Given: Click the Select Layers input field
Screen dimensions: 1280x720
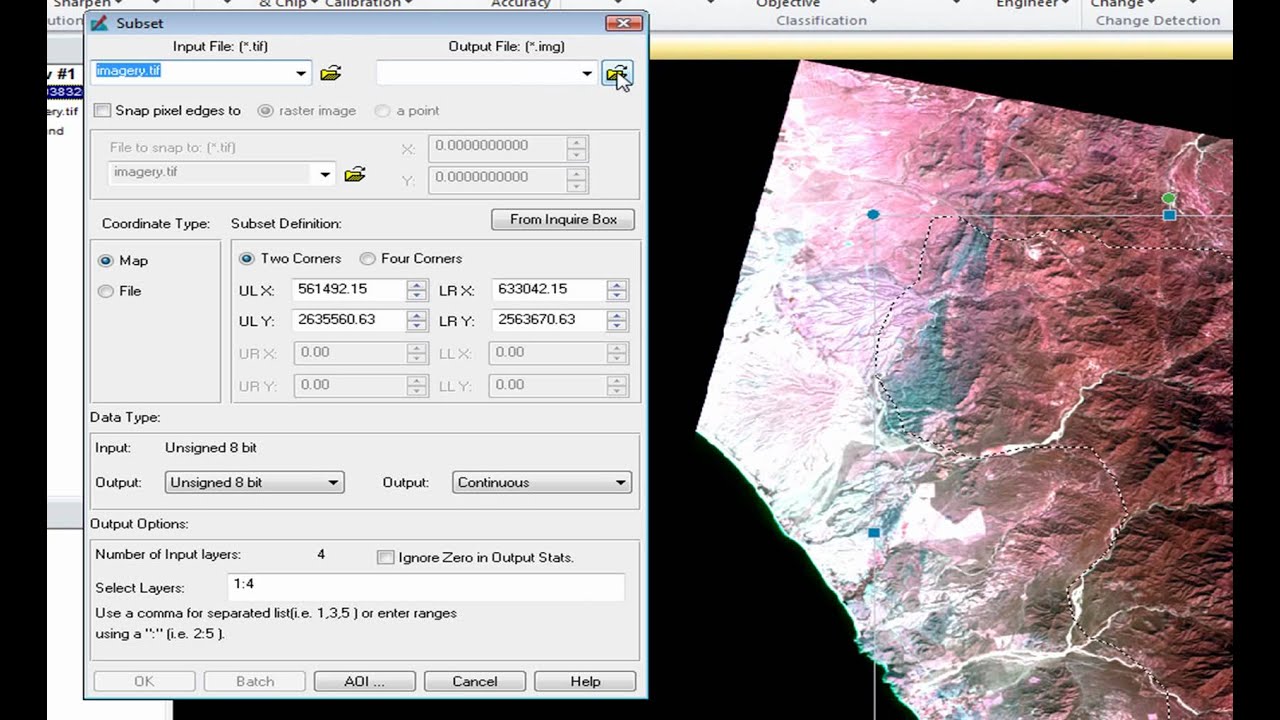Looking at the screenshot, I should tap(427, 587).
